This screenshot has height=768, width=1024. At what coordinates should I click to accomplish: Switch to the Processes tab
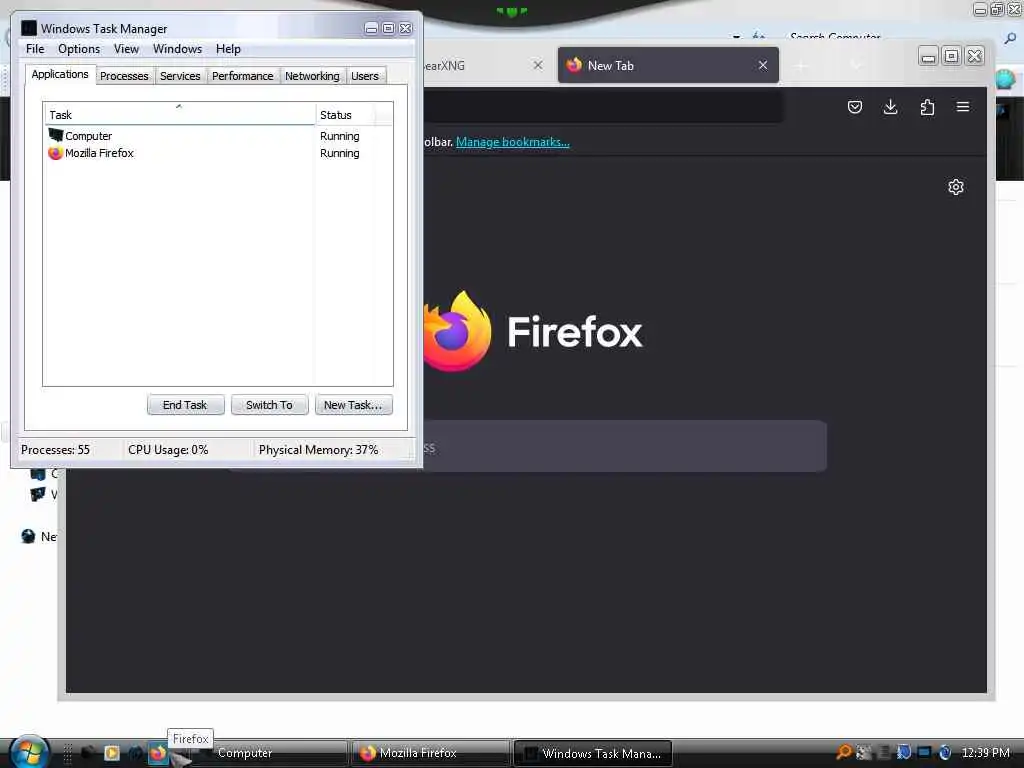124,76
